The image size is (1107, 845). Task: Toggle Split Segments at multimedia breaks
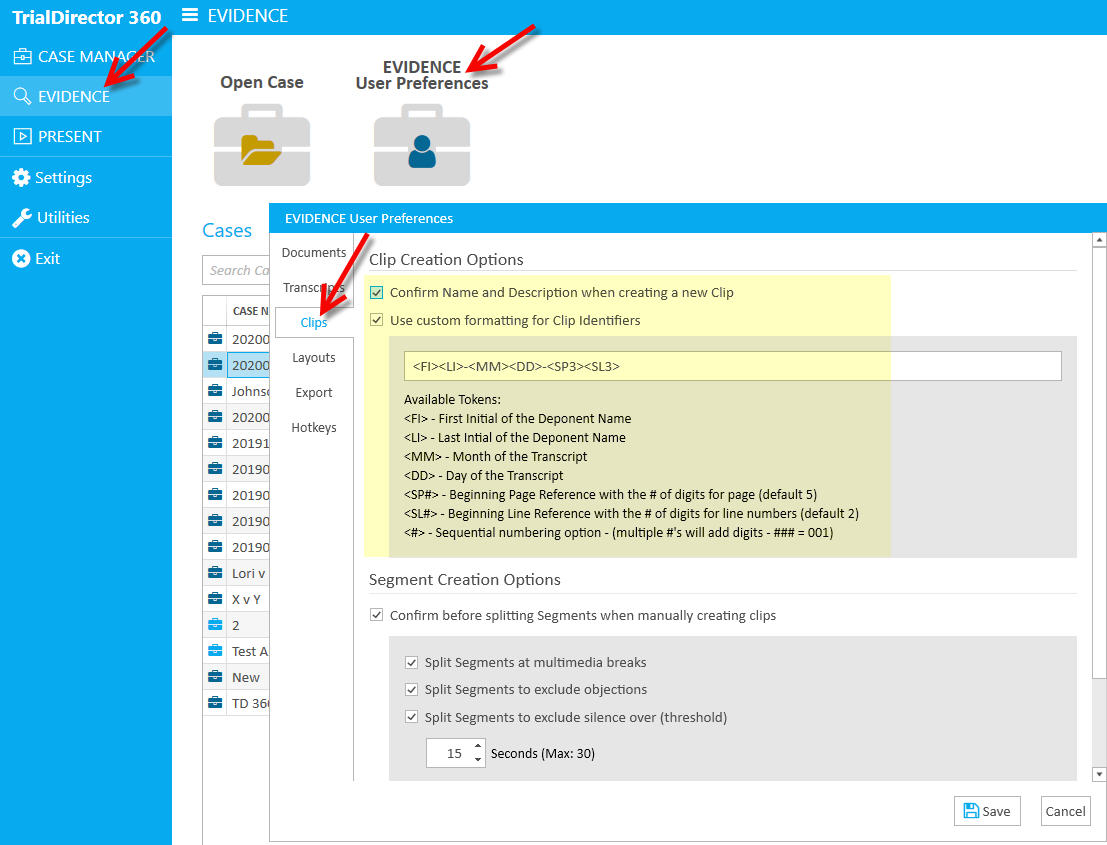pos(411,662)
